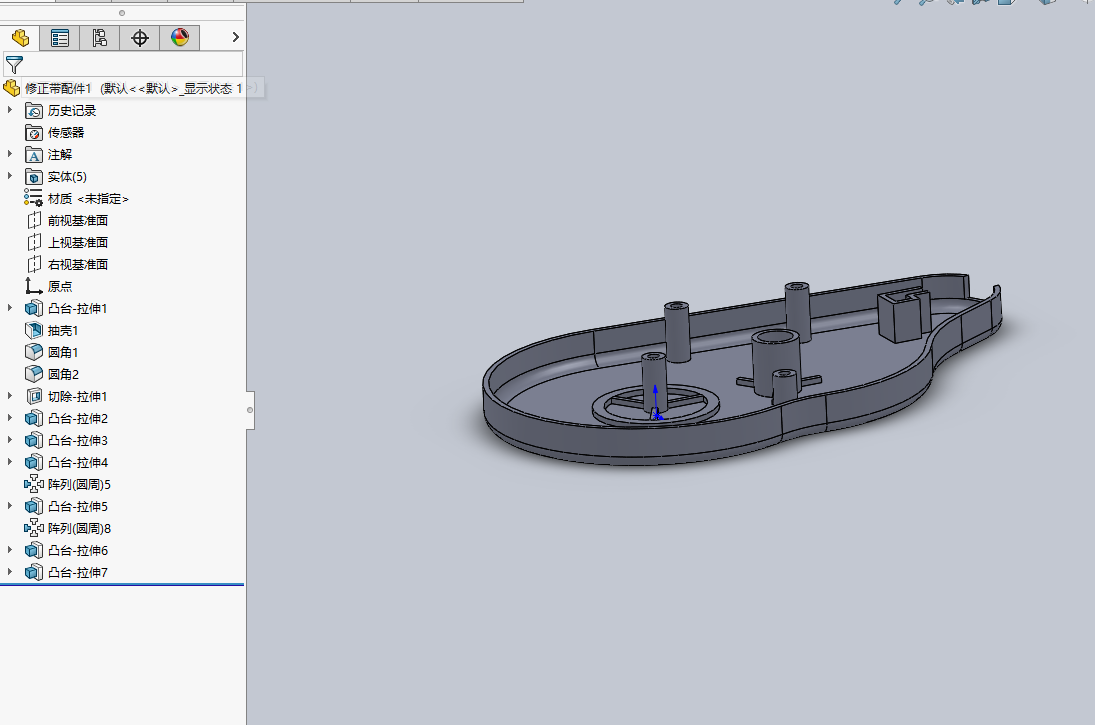
Task: Select the 前视基准面 label
Action: 78,221
